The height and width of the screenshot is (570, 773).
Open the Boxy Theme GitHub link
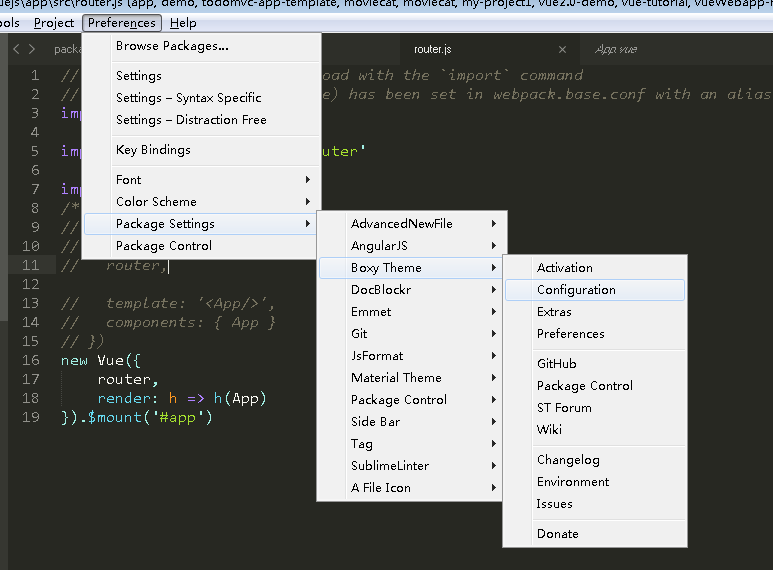point(557,364)
